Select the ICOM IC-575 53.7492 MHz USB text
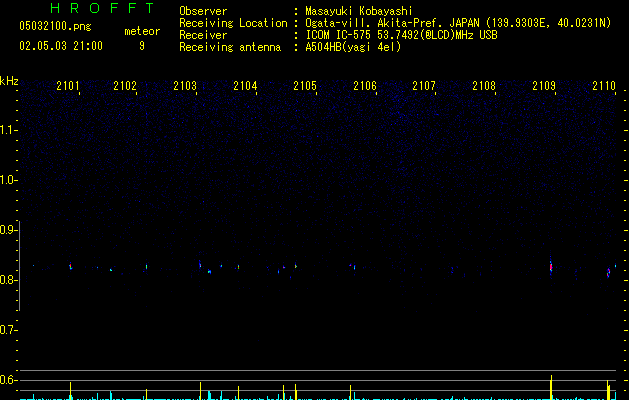The height and width of the screenshot is (400, 629). (x=402, y=35)
